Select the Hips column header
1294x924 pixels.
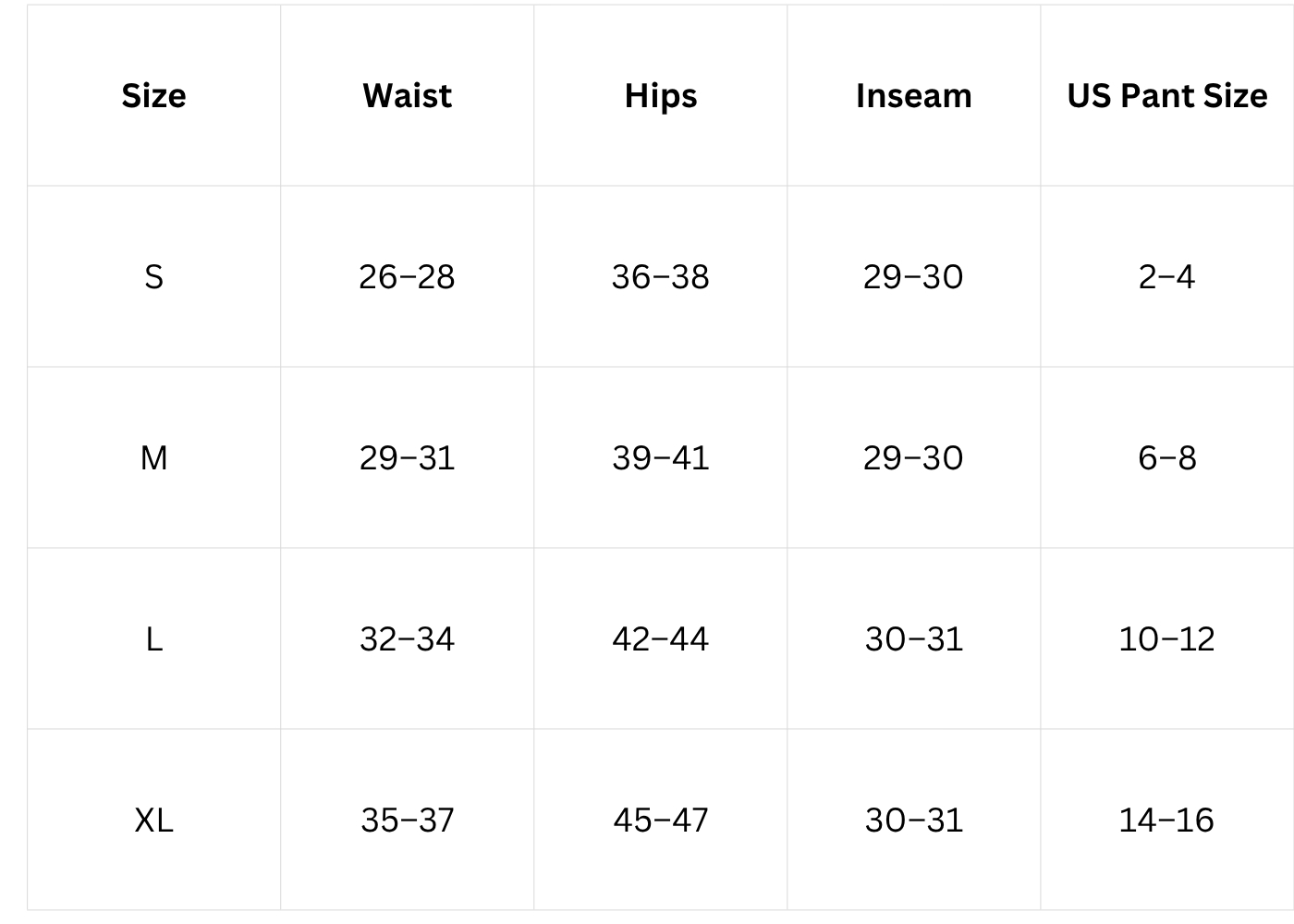click(x=660, y=95)
